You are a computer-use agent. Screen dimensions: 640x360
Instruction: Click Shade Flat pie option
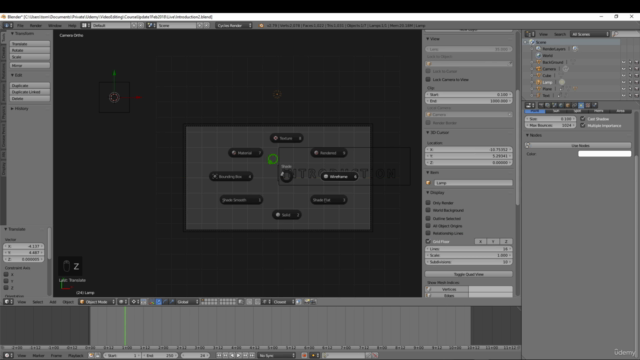click(x=329, y=200)
